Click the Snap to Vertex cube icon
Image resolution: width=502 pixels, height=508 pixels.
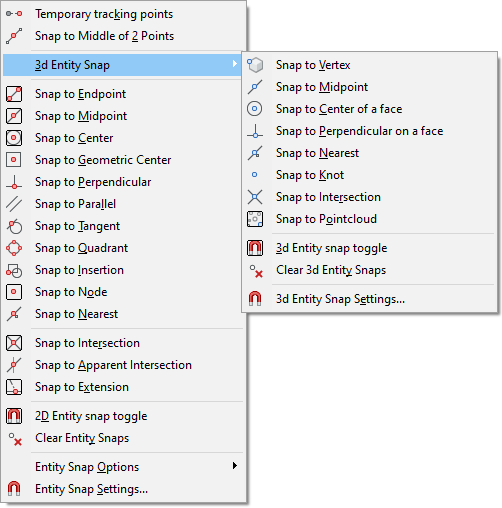point(255,65)
